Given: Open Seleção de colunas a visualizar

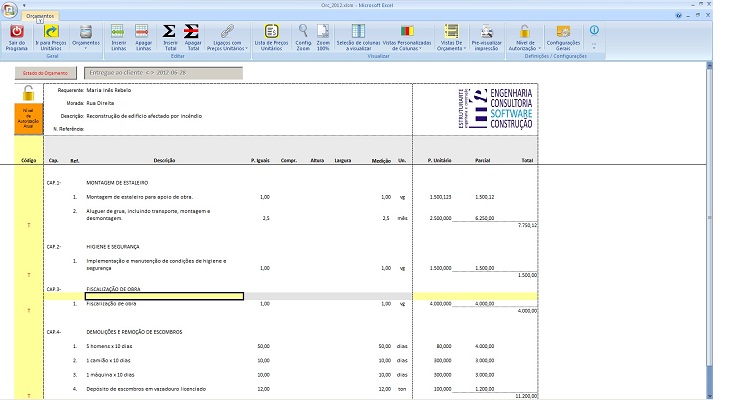Looking at the screenshot, I should (358, 32).
